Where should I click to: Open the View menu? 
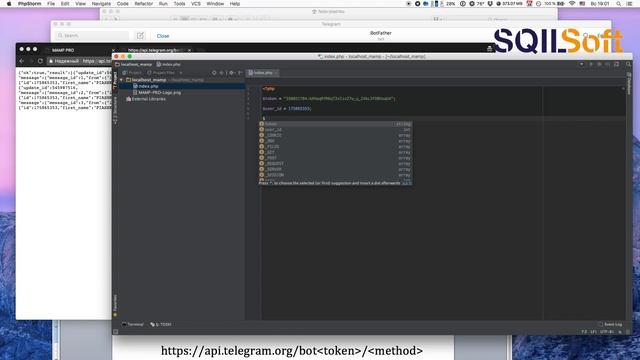point(80,4)
